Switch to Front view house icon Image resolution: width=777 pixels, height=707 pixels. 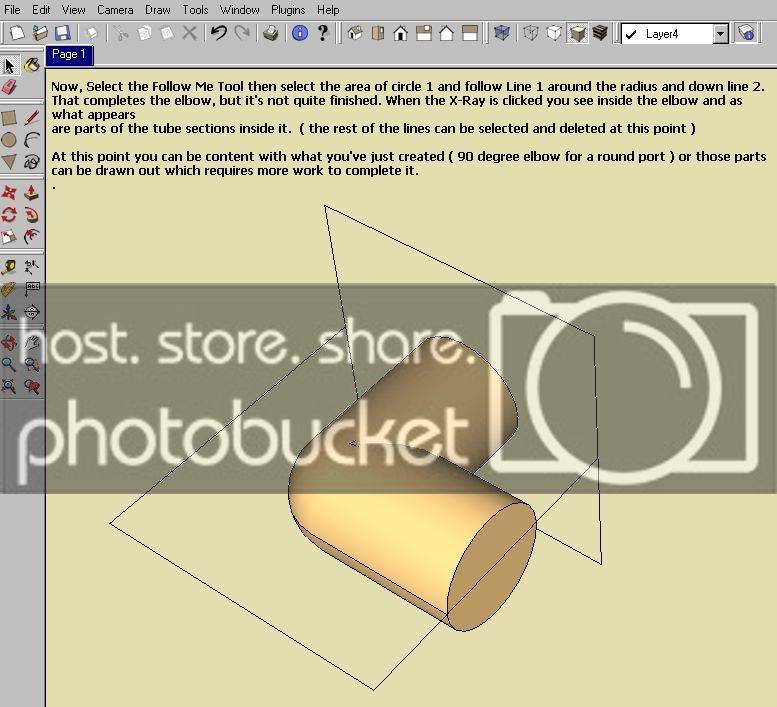[400, 33]
